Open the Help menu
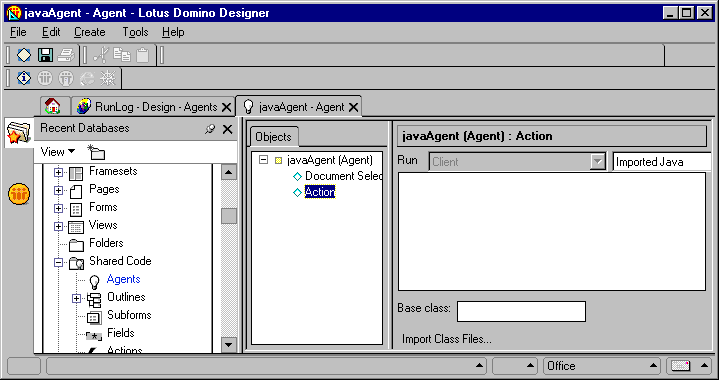Screen dimensions: 719x380 (173, 32)
